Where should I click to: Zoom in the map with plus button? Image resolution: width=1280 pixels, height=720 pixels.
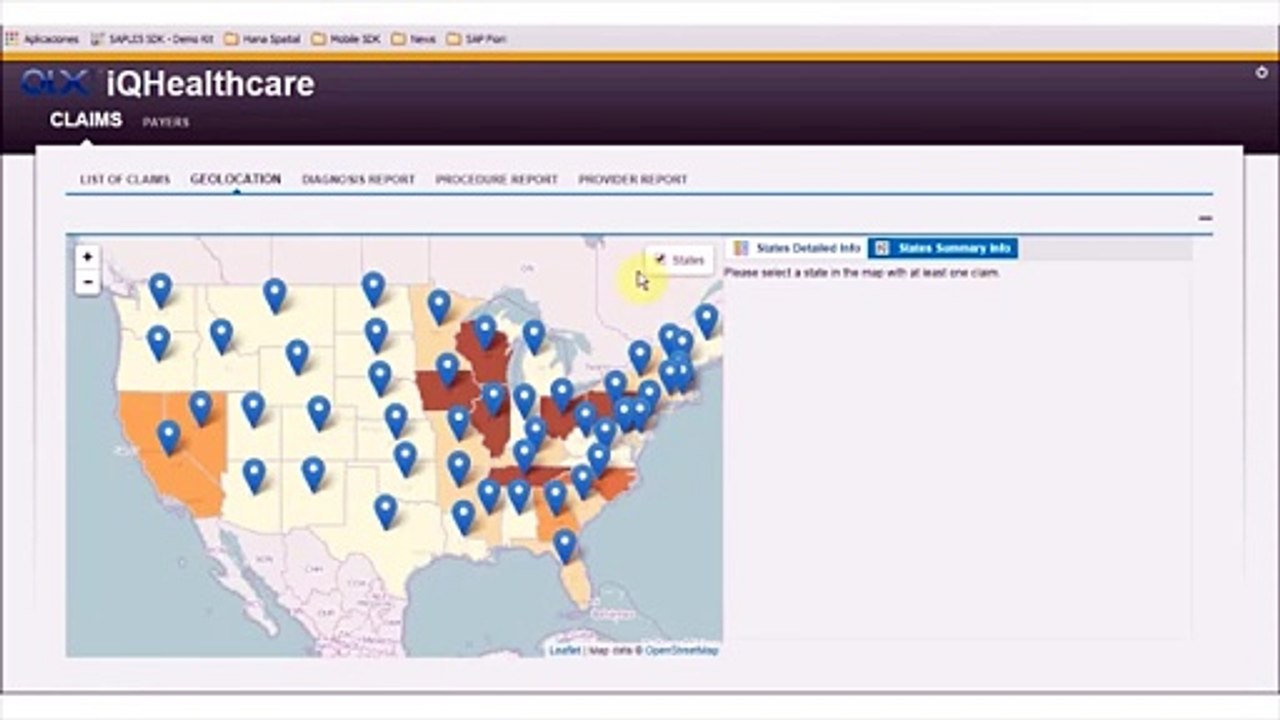(87, 257)
